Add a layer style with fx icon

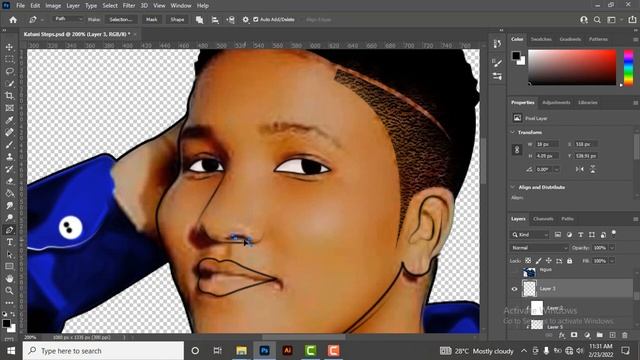point(562,335)
